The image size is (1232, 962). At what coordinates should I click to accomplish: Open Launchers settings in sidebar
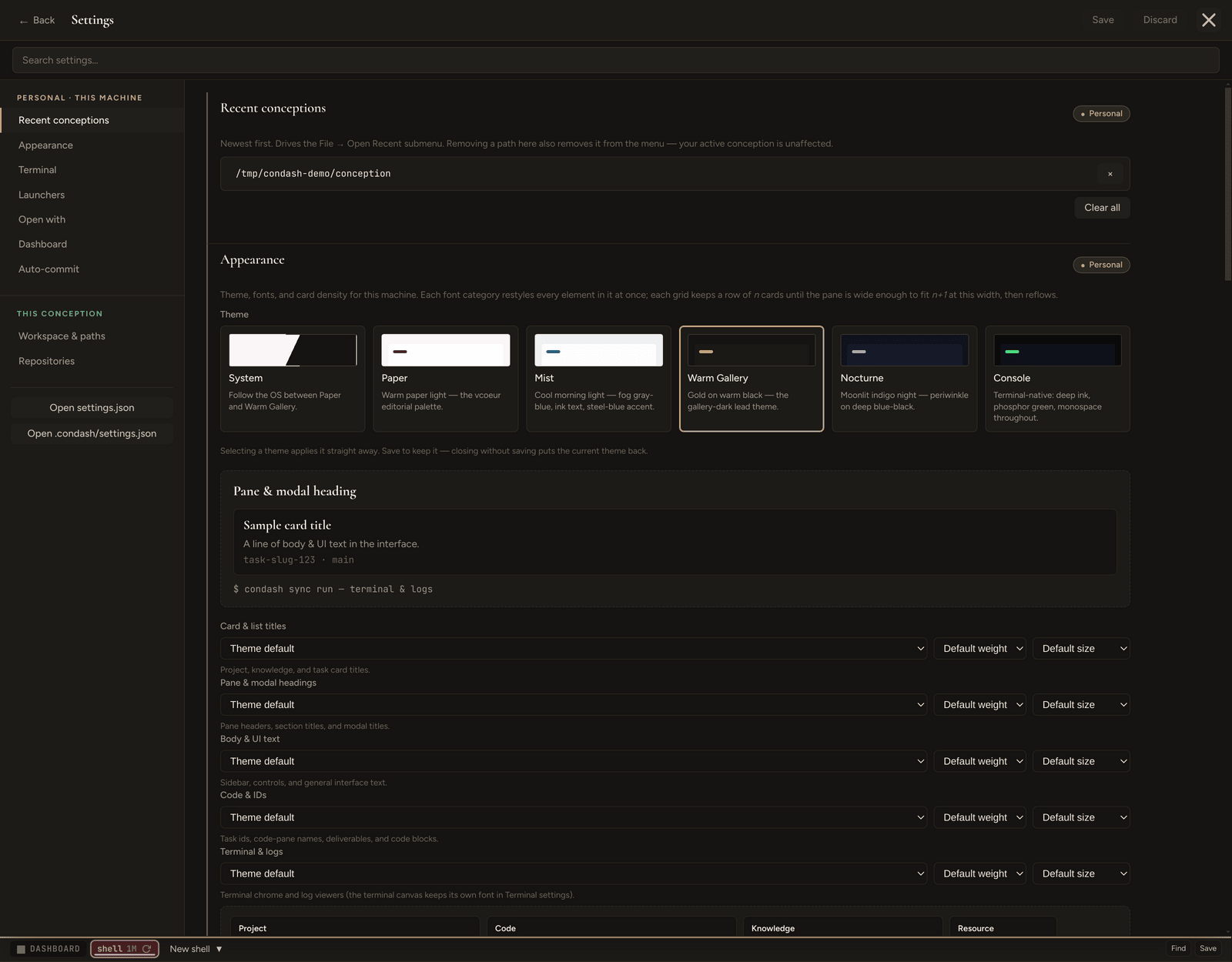[x=92, y=195]
